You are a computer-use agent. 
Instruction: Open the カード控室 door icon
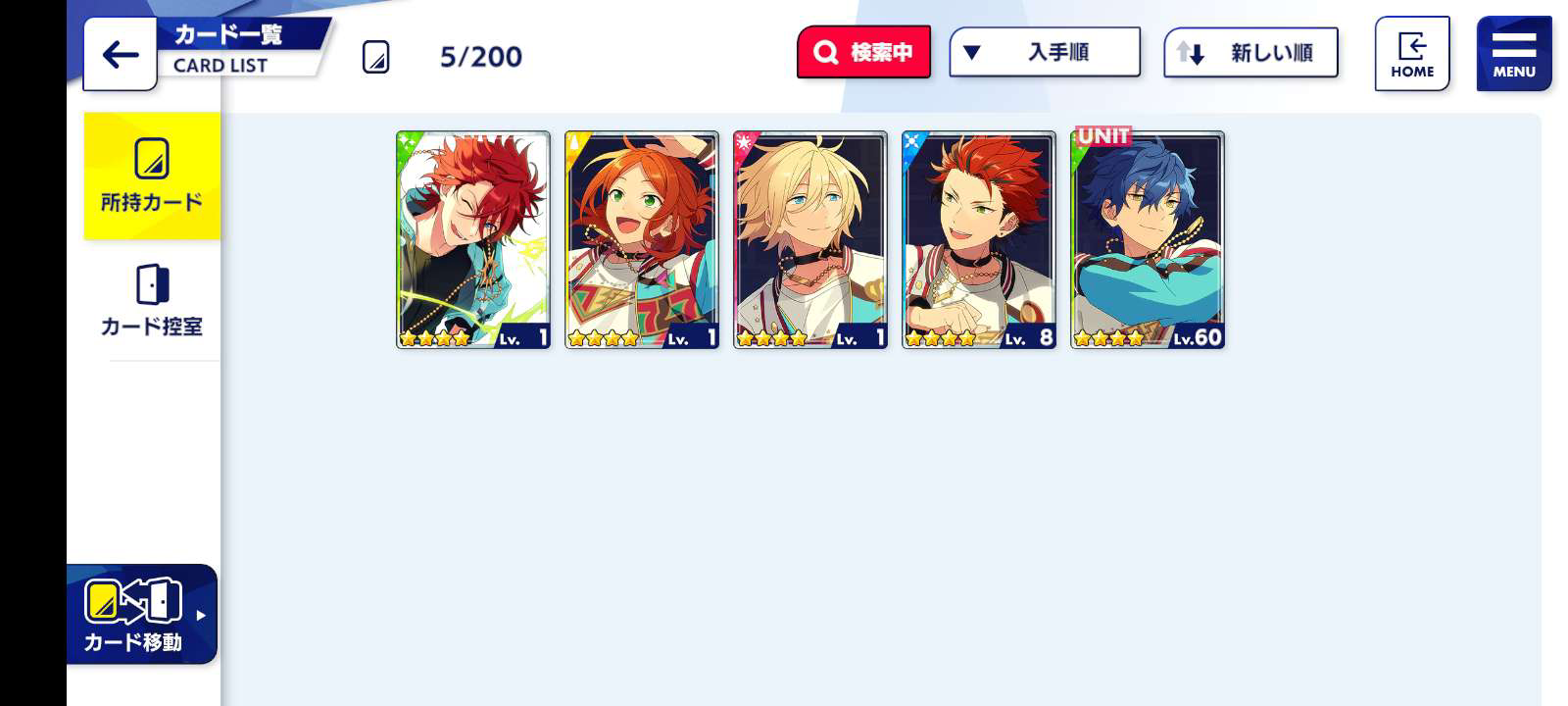pos(152,284)
